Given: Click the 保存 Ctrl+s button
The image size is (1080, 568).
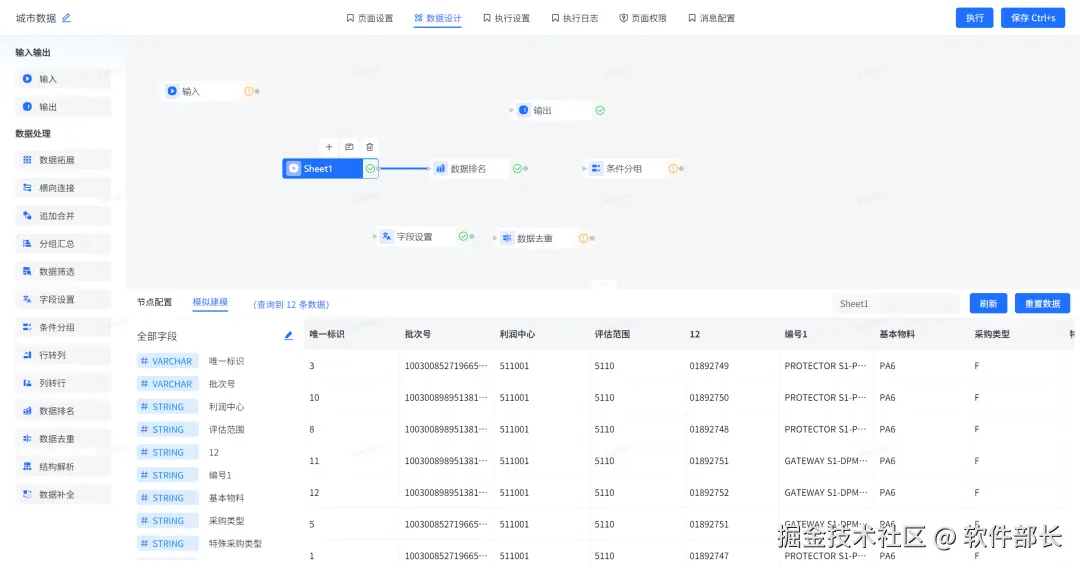Looking at the screenshot, I should (1033, 18).
